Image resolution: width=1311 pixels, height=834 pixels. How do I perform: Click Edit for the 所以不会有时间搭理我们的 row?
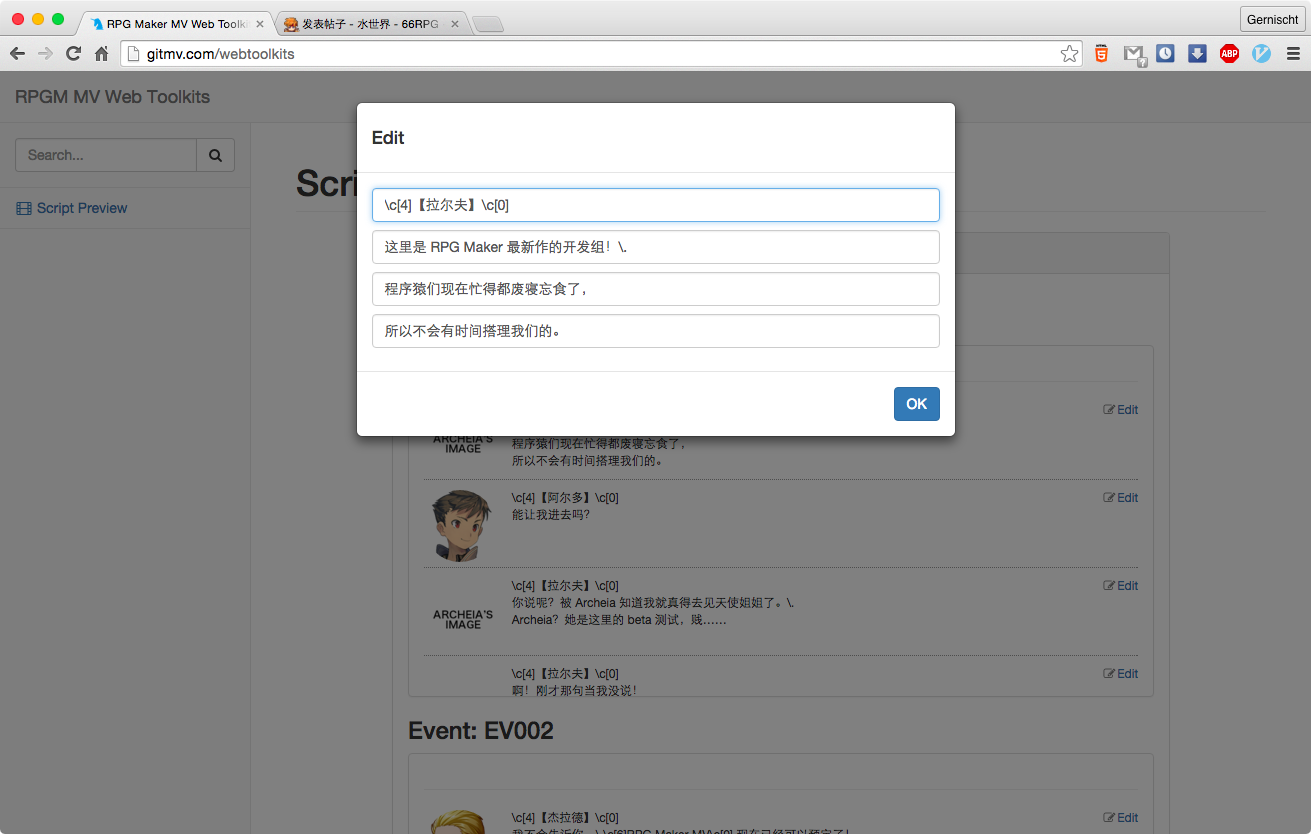1121,410
